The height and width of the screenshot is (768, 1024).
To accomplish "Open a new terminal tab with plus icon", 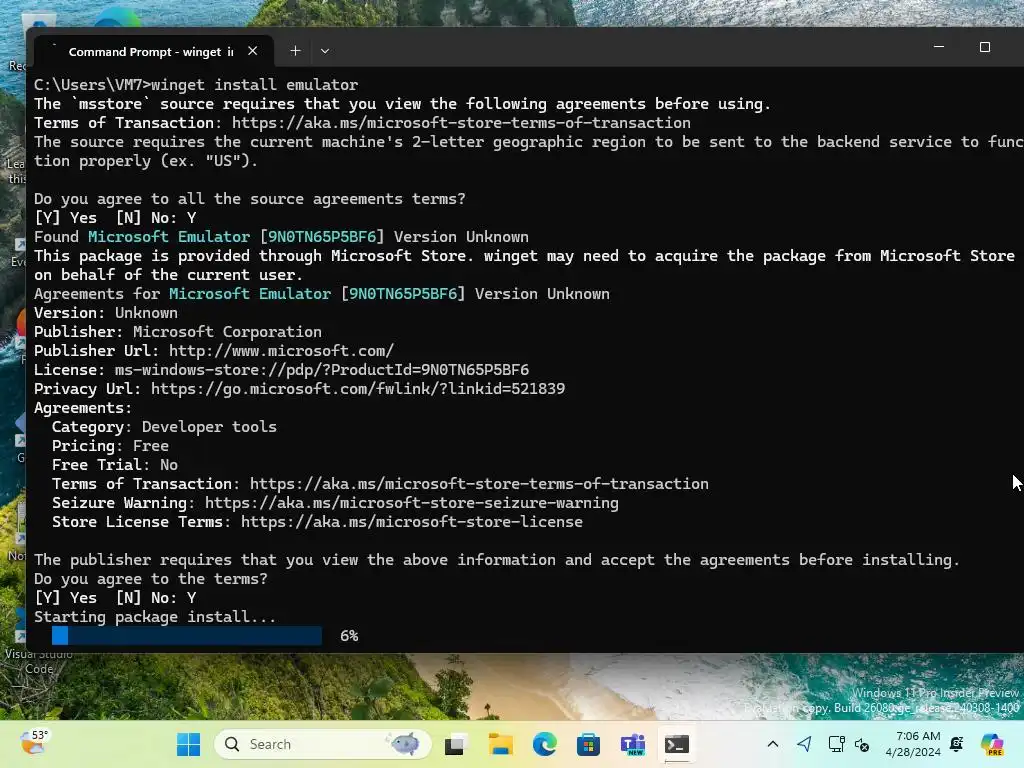I will (x=295, y=51).
